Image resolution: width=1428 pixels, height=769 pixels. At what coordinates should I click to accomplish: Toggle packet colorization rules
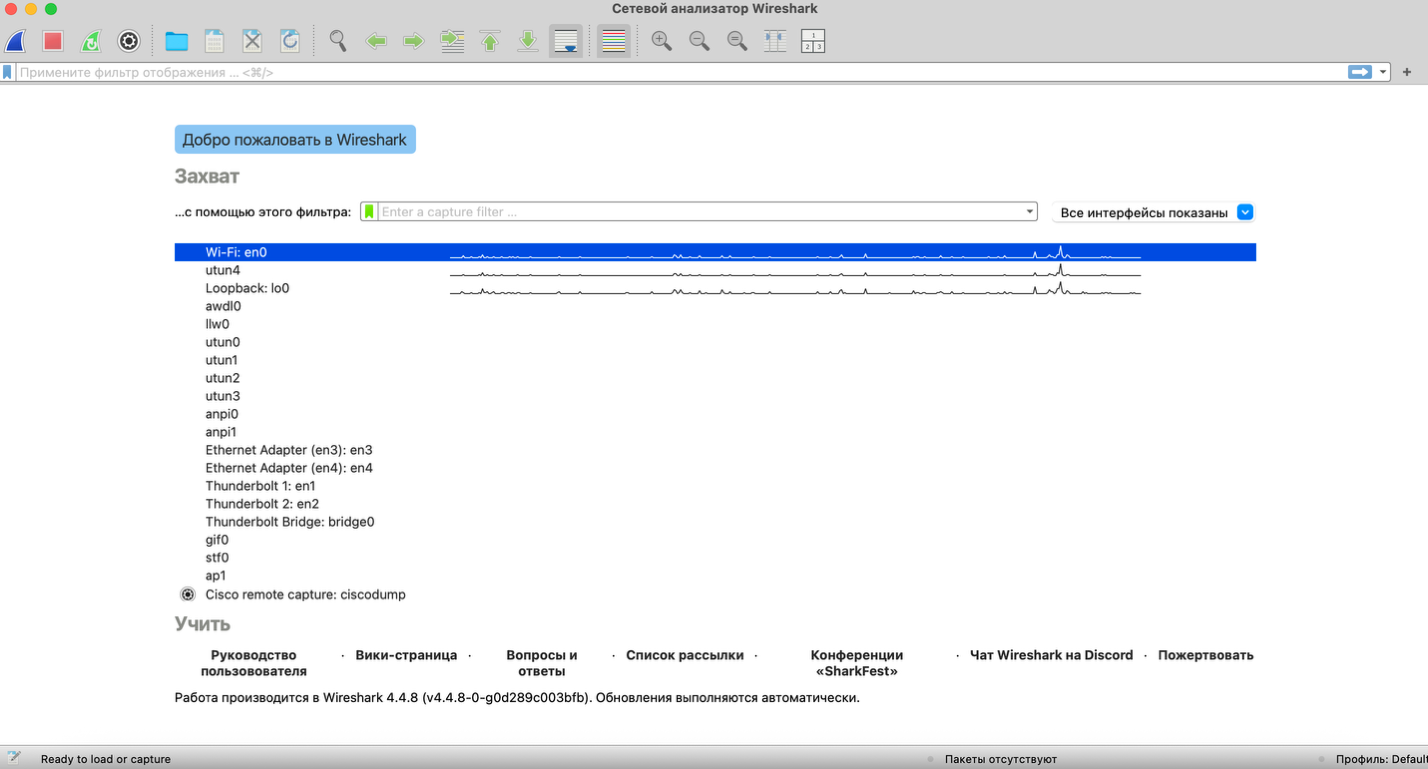coord(614,41)
